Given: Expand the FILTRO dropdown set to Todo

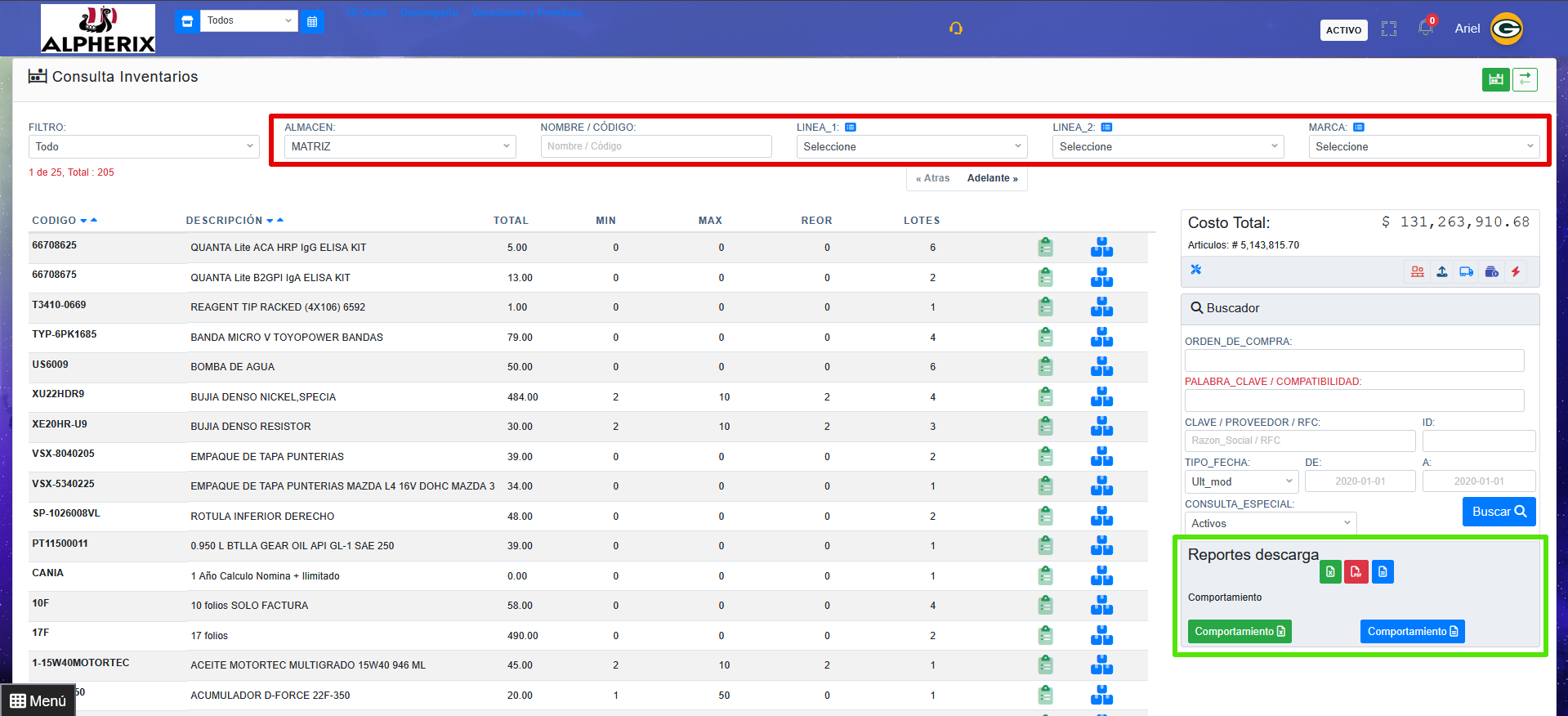Looking at the screenshot, I should click(144, 147).
